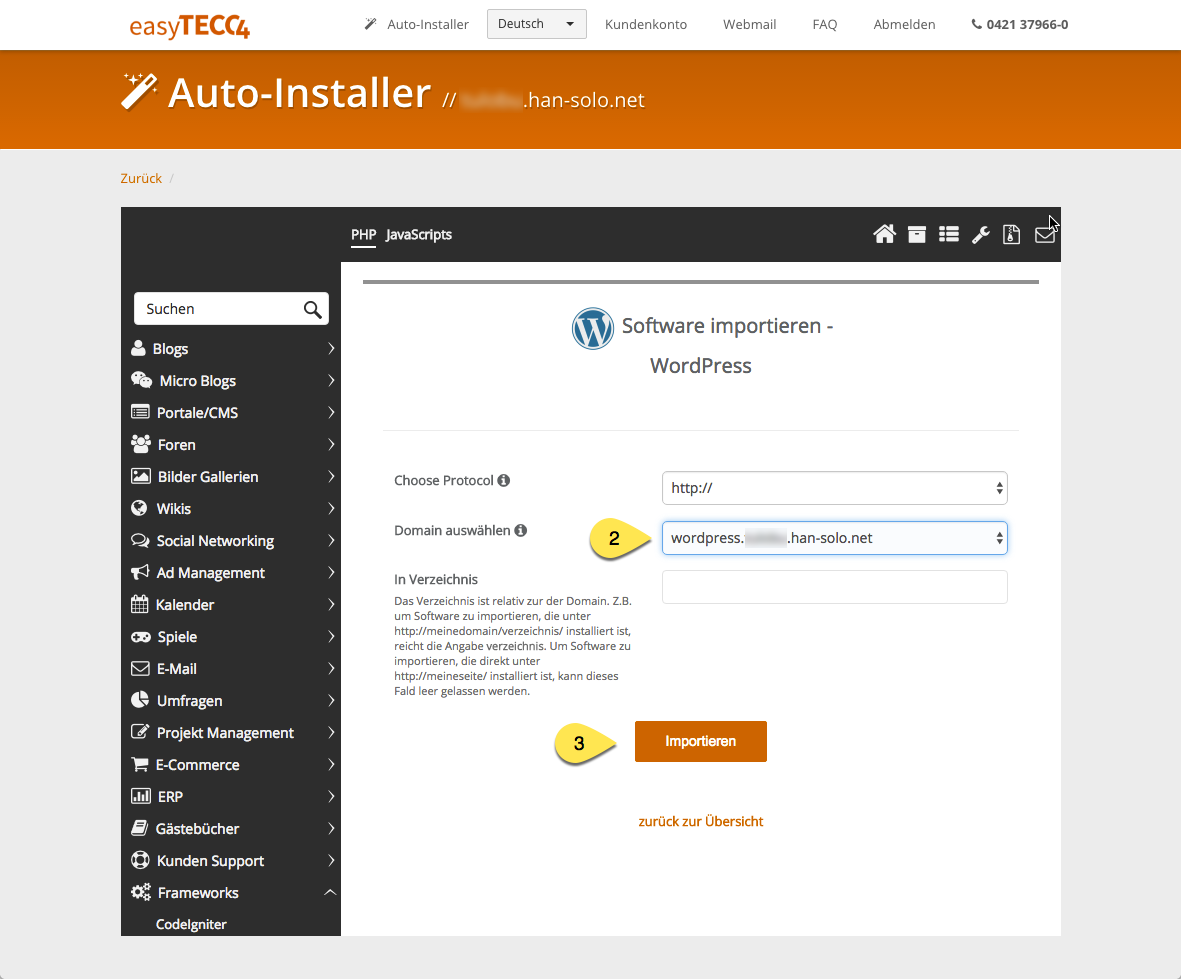The height and width of the screenshot is (979, 1181).
Task: Click the Zurück breadcrumb link
Action: 141,178
